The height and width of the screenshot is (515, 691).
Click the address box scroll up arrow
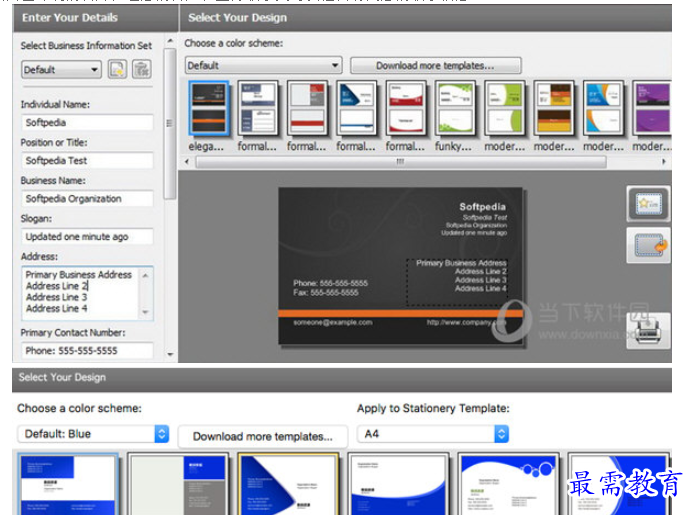[x=145, y=275]
